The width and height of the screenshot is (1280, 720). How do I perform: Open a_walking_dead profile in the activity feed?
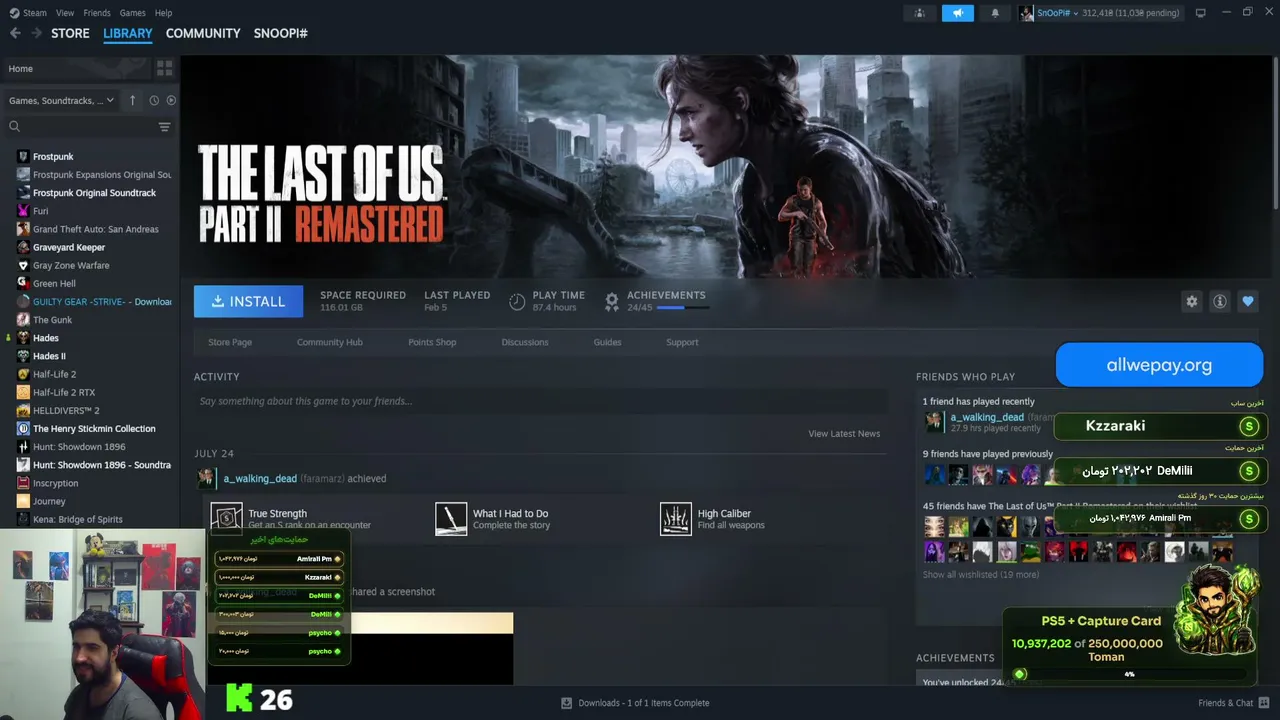point(260,478)
